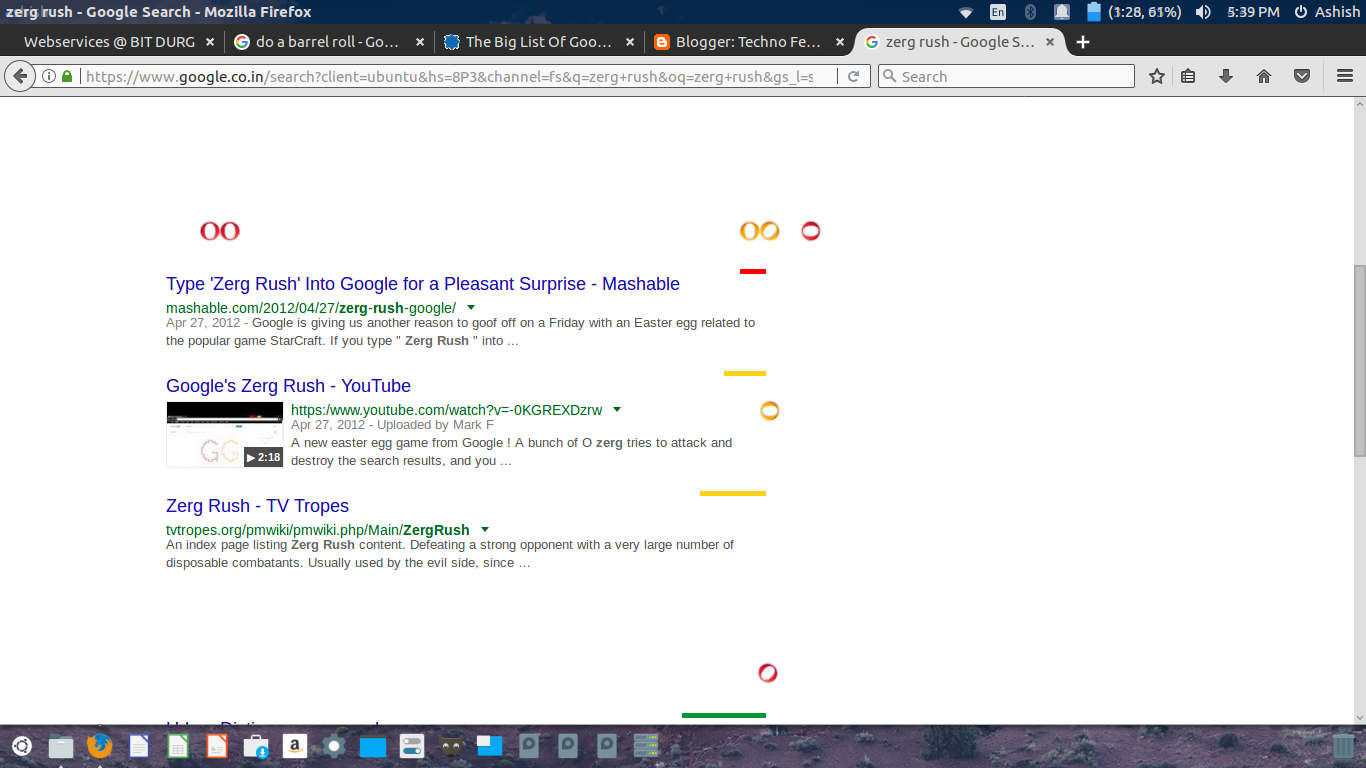Image resolution: width=1366 pixels, height=768 pixels.
Task: Switch to 'The Big List Of Goo...' tab
Action: point(538,42)
